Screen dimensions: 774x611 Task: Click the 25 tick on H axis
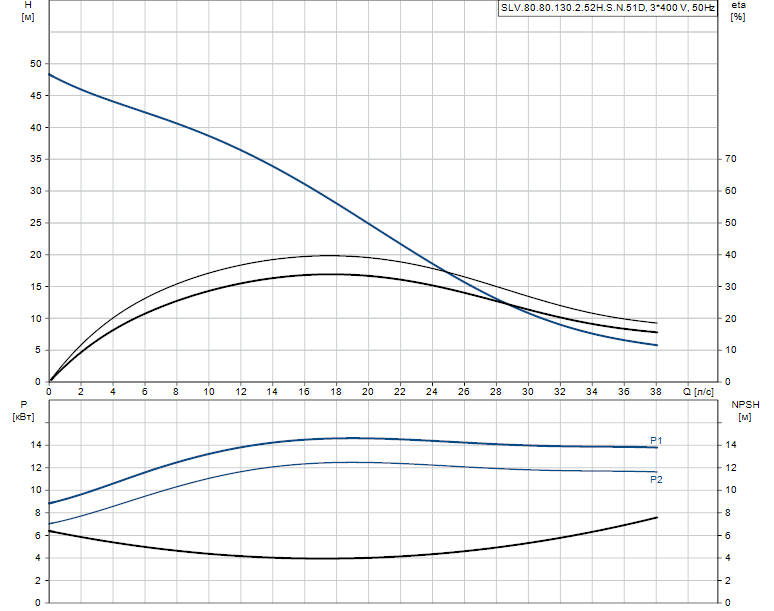tap(36, 223)
